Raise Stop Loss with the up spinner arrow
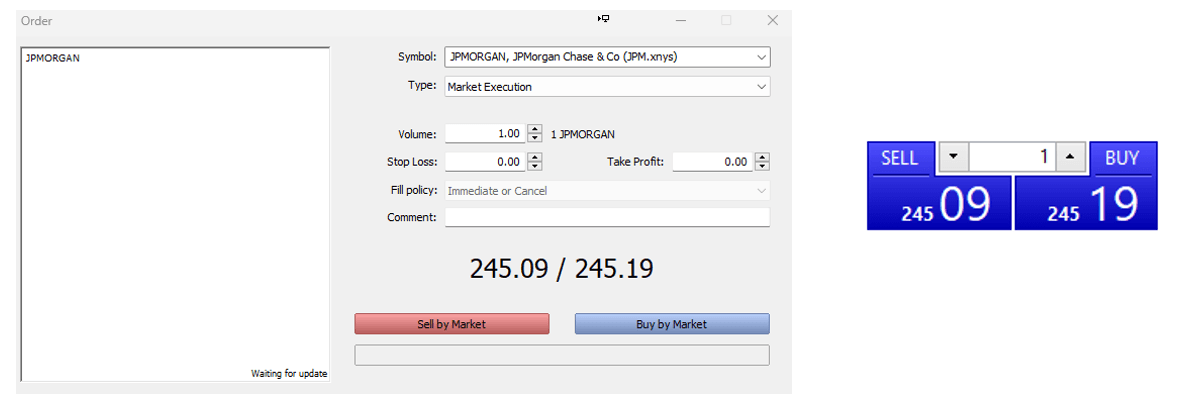This screenshot has width=1182, height=407. tap(535, 157)
